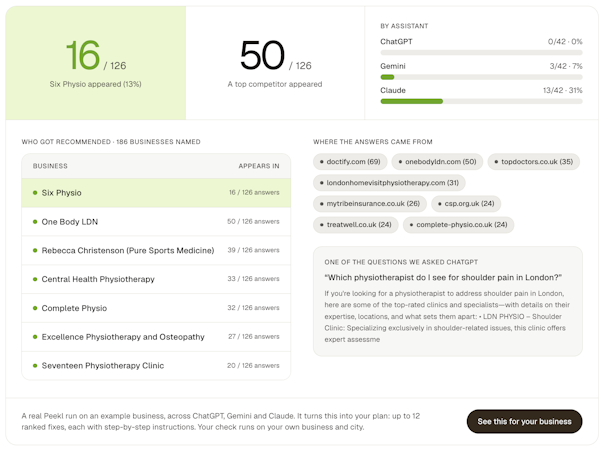The height and width of the screenshot is (450, 605).
Task: Click the '3/42 · 7%' value
Action: point(566,66)
